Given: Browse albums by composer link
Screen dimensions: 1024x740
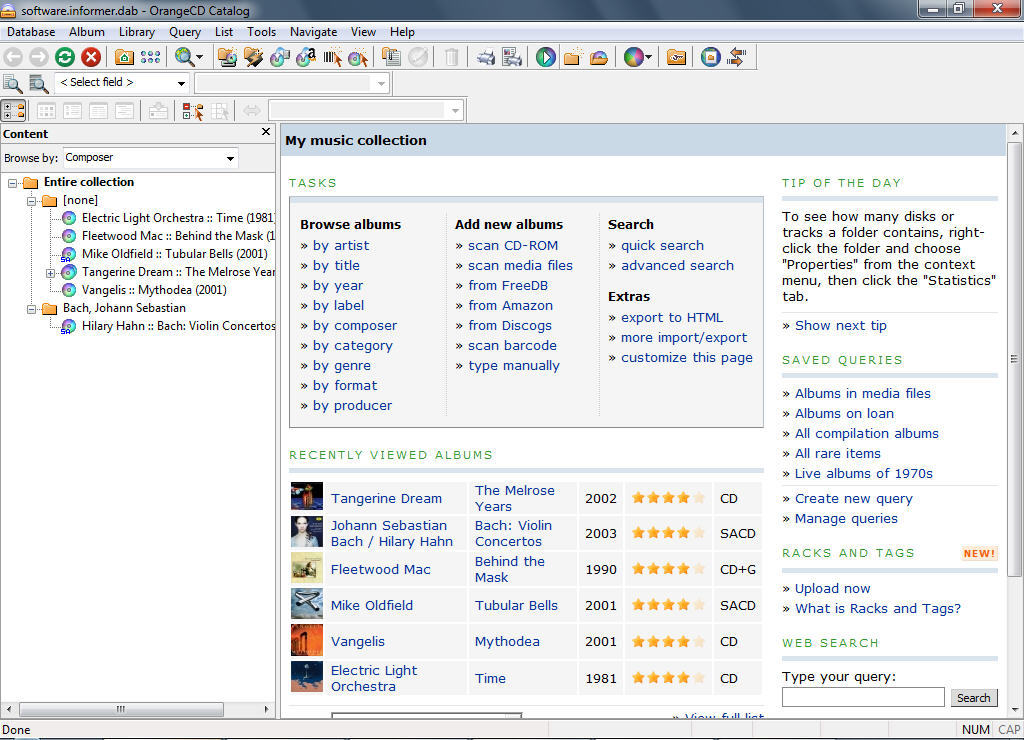Looking at the screenshot, I should [x=355, y=326].
